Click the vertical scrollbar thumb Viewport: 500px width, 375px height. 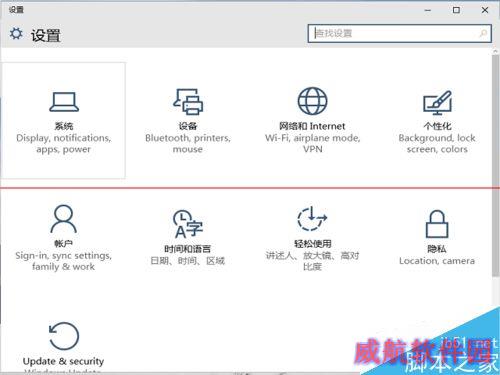click(x=496, y=165)
